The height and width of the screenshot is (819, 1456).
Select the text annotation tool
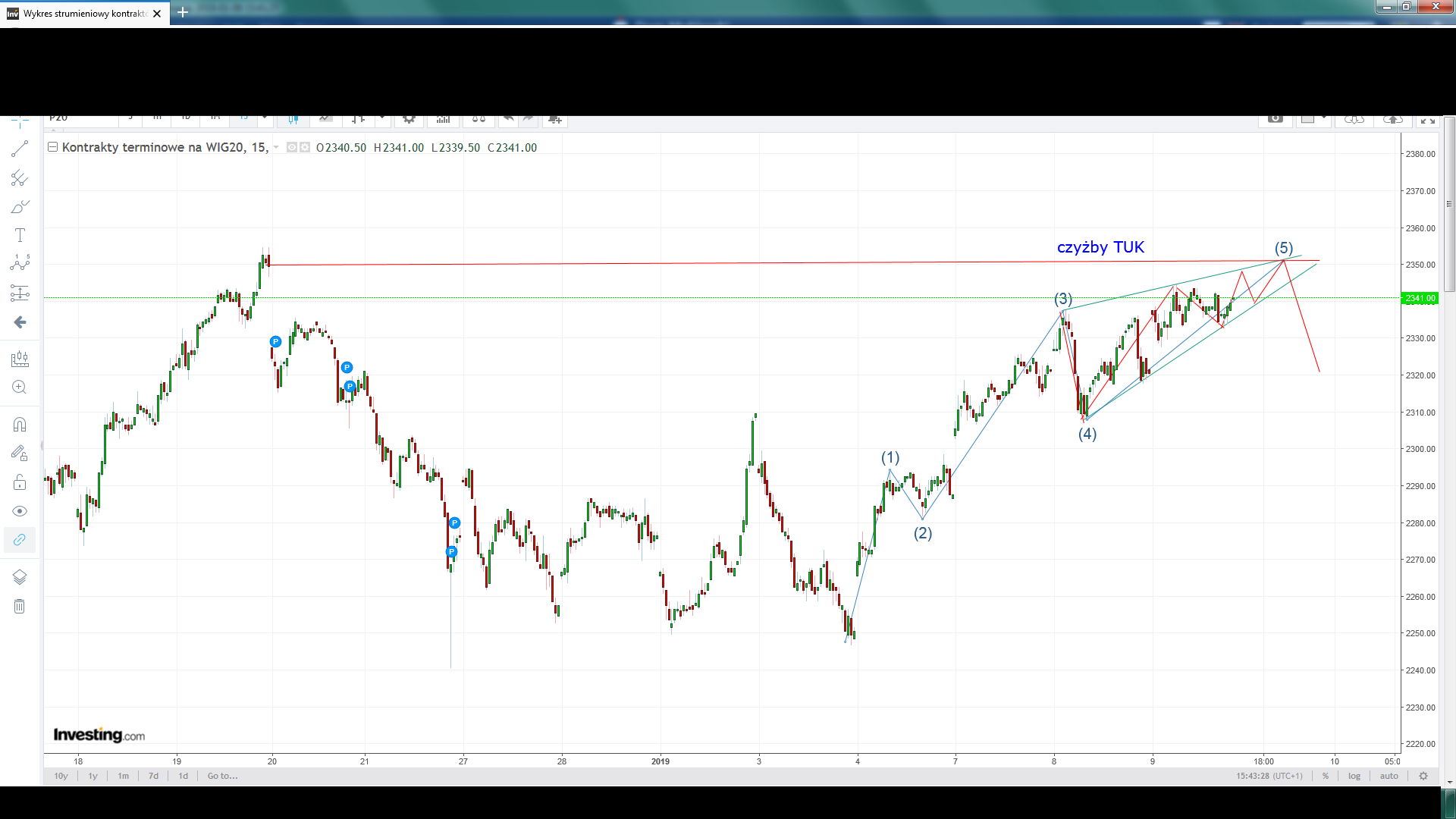point(20,235)
